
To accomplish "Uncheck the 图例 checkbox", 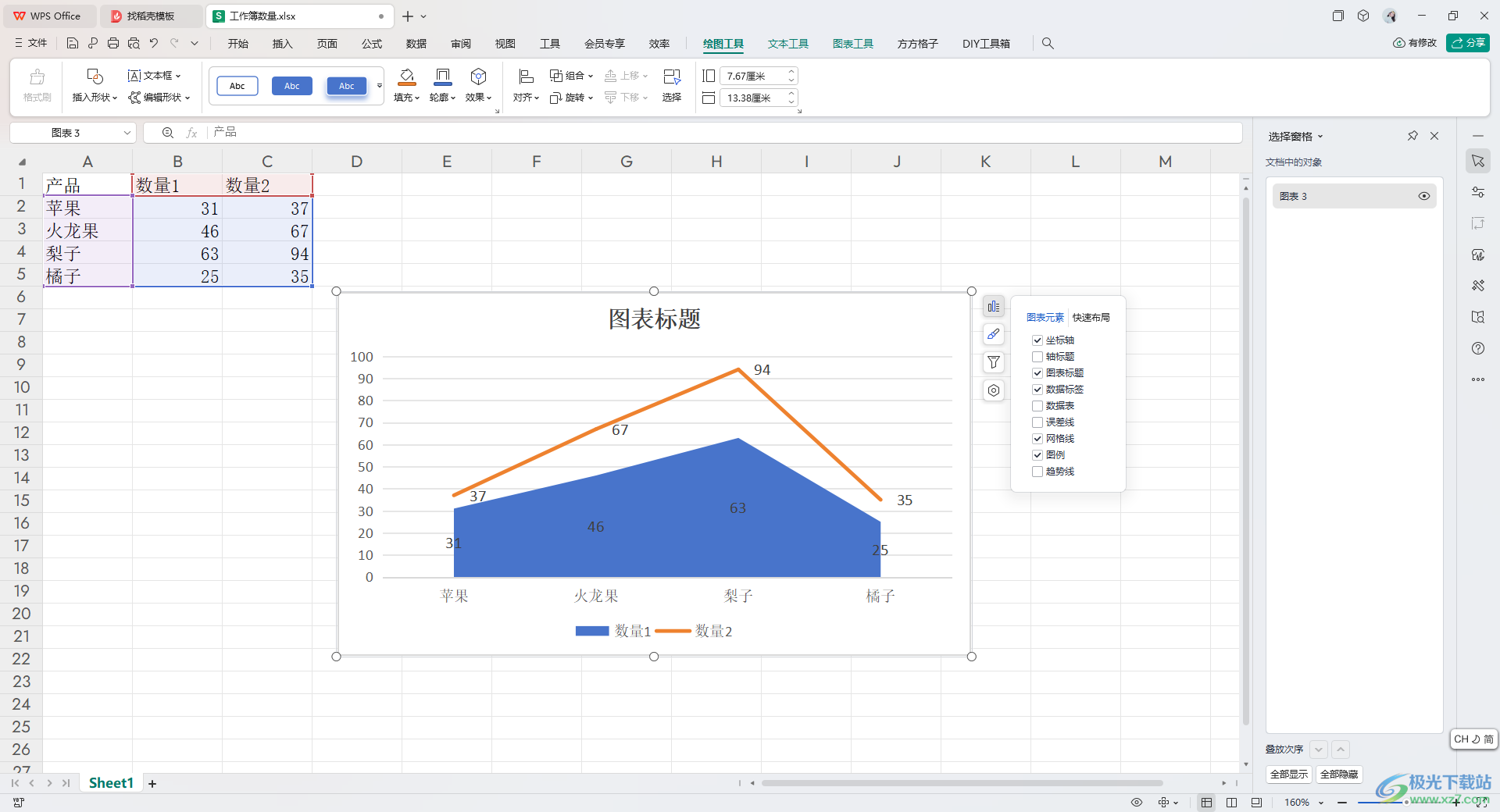I will pos(1037,455).
